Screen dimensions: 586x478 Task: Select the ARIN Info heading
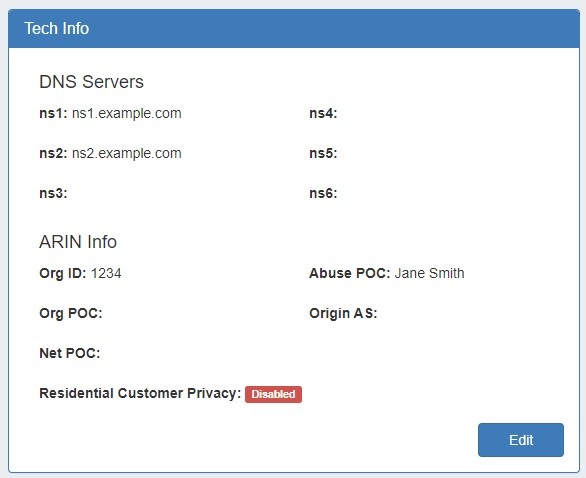pos(78,242)
